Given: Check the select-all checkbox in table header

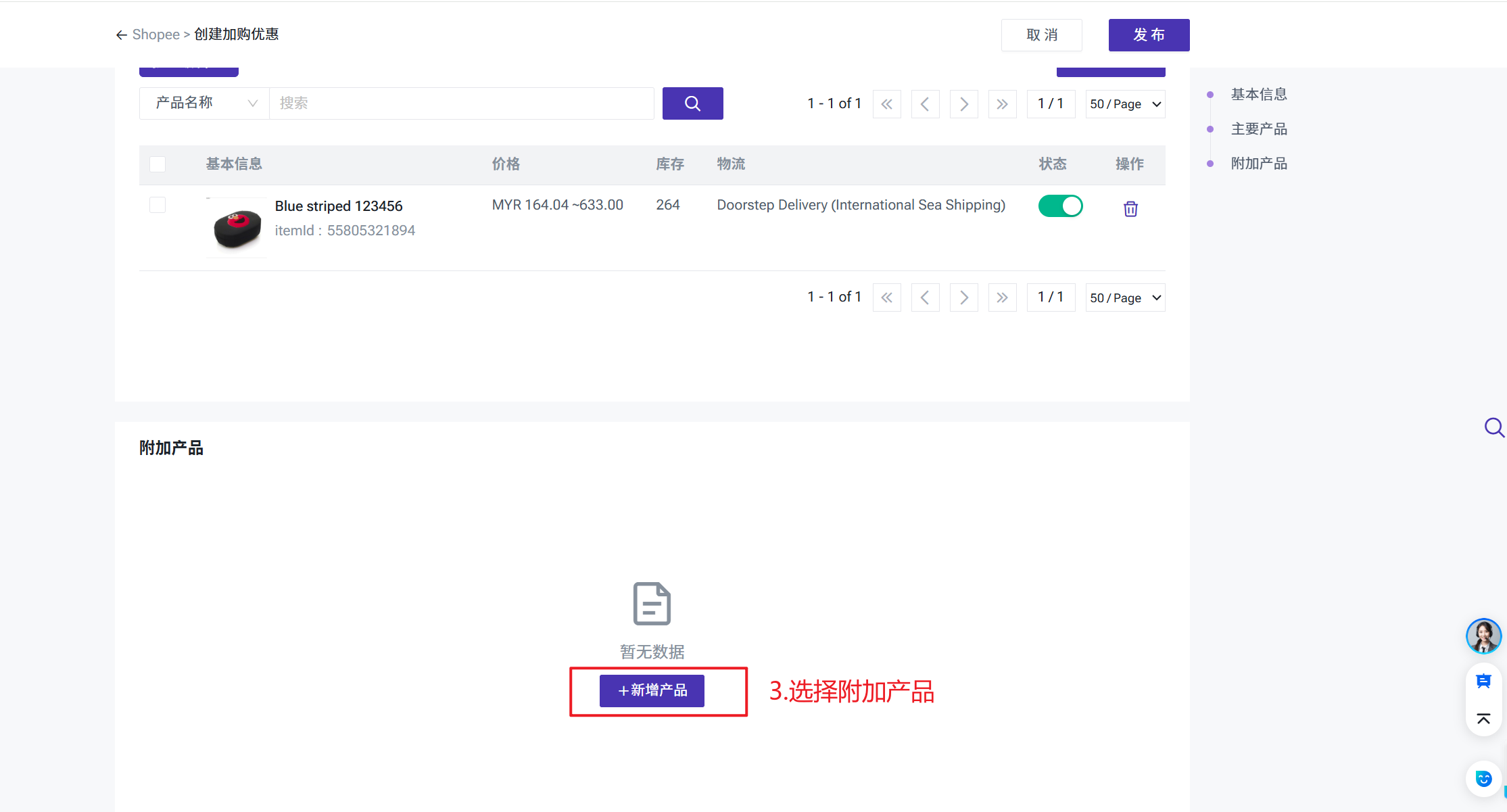Looking at the screenshot, I should pos(158,164).
